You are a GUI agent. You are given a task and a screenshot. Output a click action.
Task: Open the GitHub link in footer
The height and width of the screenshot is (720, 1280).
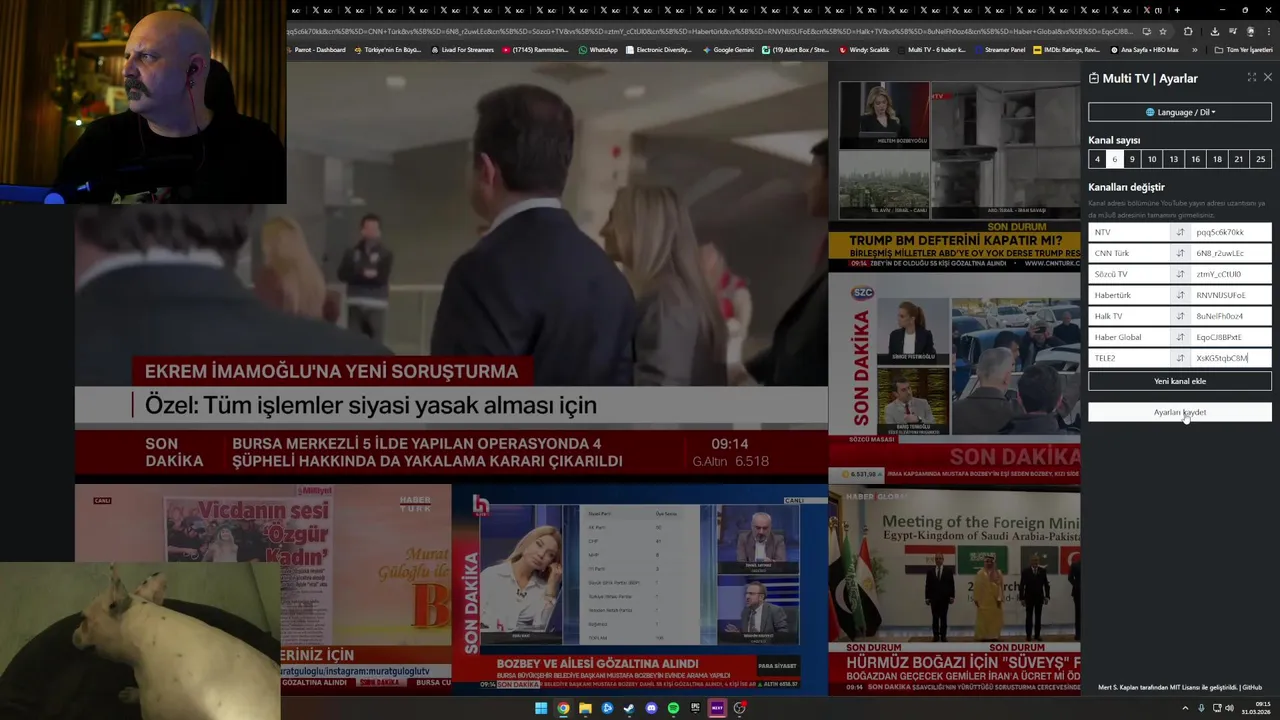click(1252, 687)
